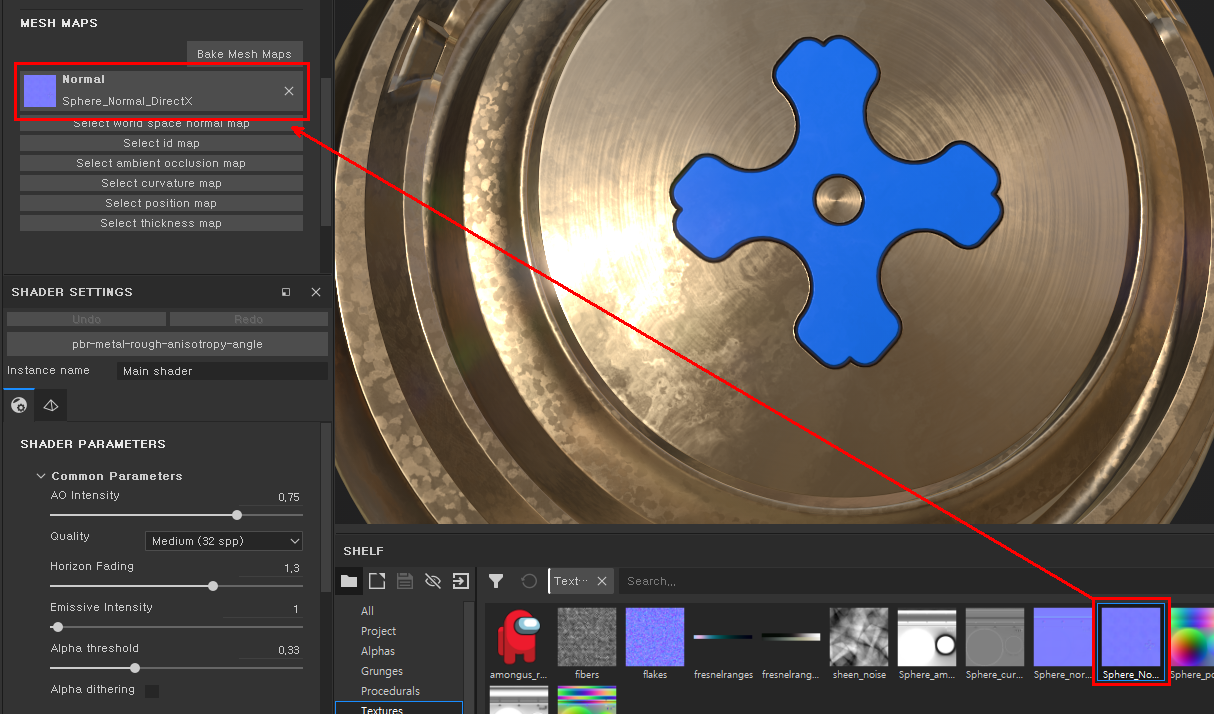Screen dimensions: 1214x714
Task: Click the Shader Parameters panel scrollbar
Action: coord(325,508)
